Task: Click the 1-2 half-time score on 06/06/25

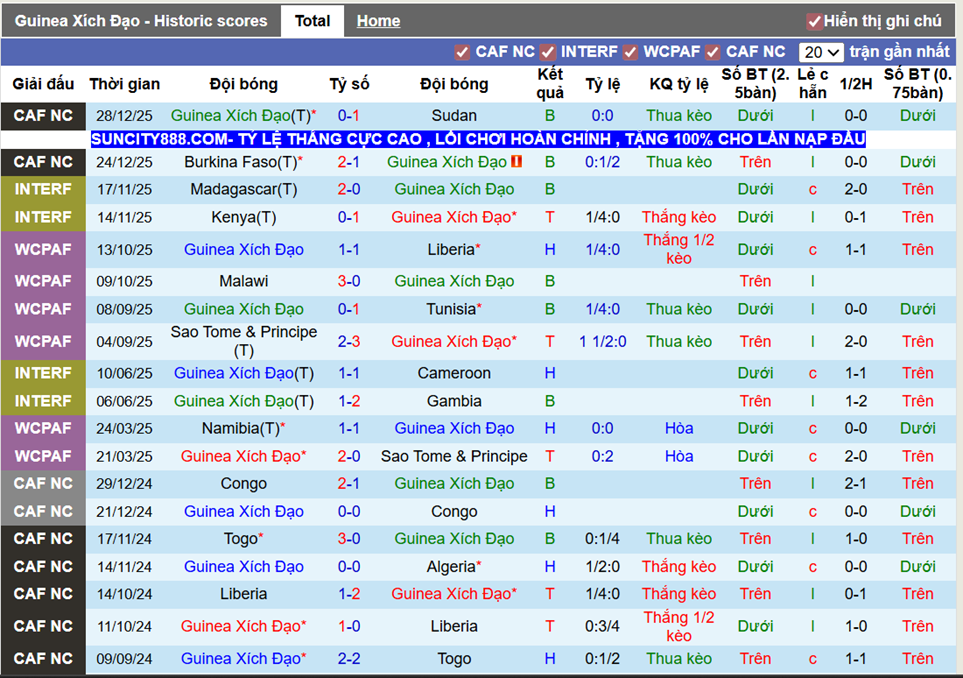Action: coord(856,401)
